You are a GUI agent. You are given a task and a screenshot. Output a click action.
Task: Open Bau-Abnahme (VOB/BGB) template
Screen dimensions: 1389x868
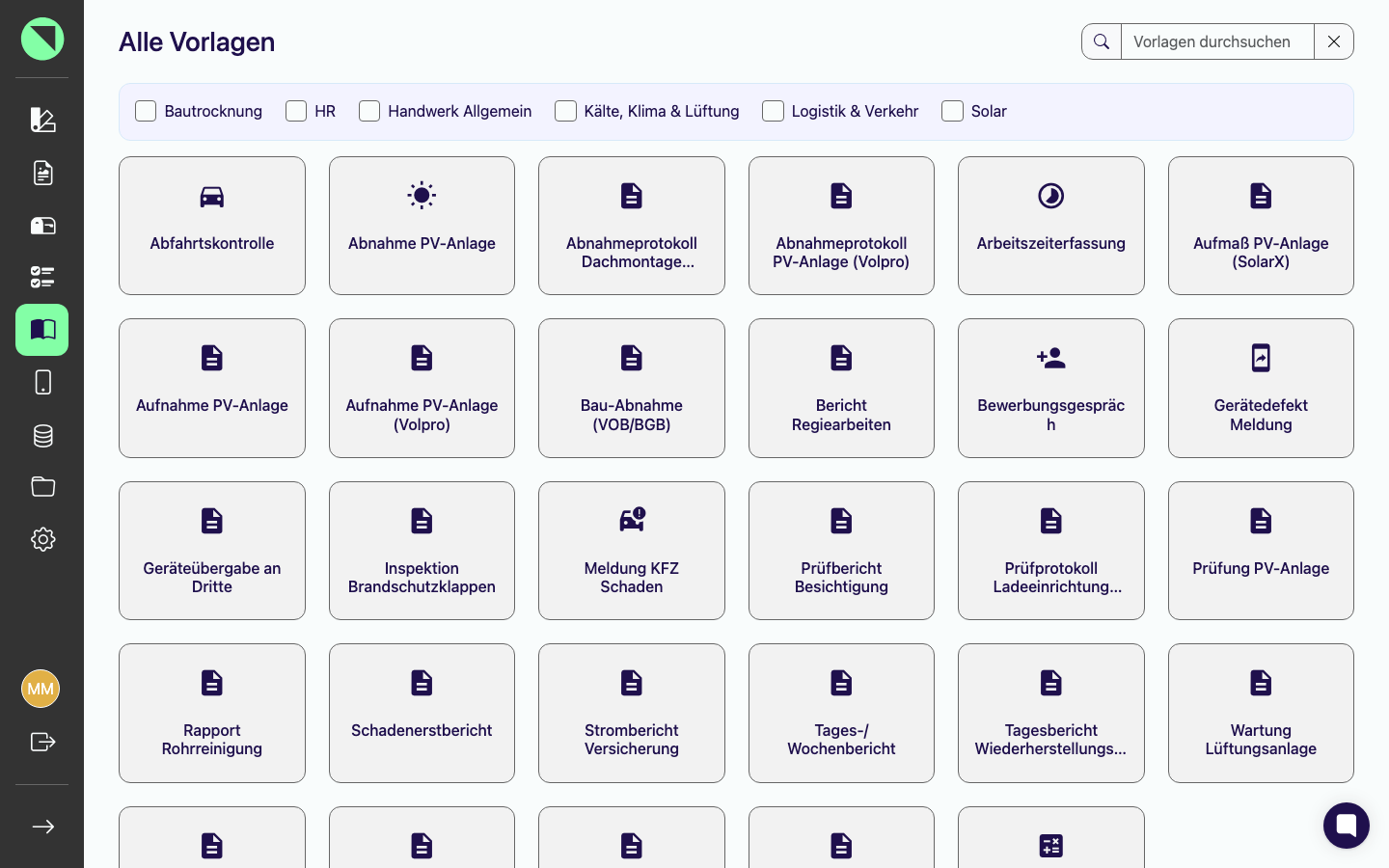[x=632, y=388]
